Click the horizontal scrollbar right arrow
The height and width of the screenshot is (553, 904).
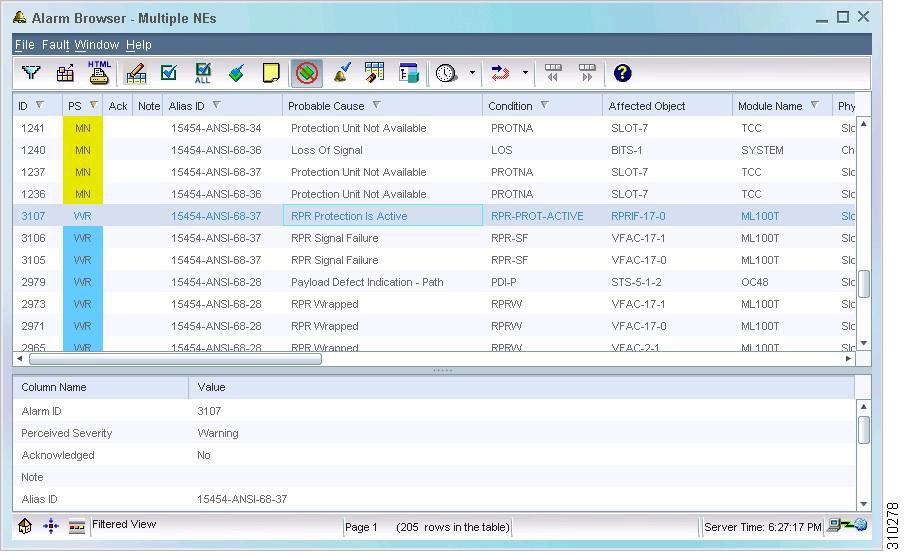tap(848, 359)
